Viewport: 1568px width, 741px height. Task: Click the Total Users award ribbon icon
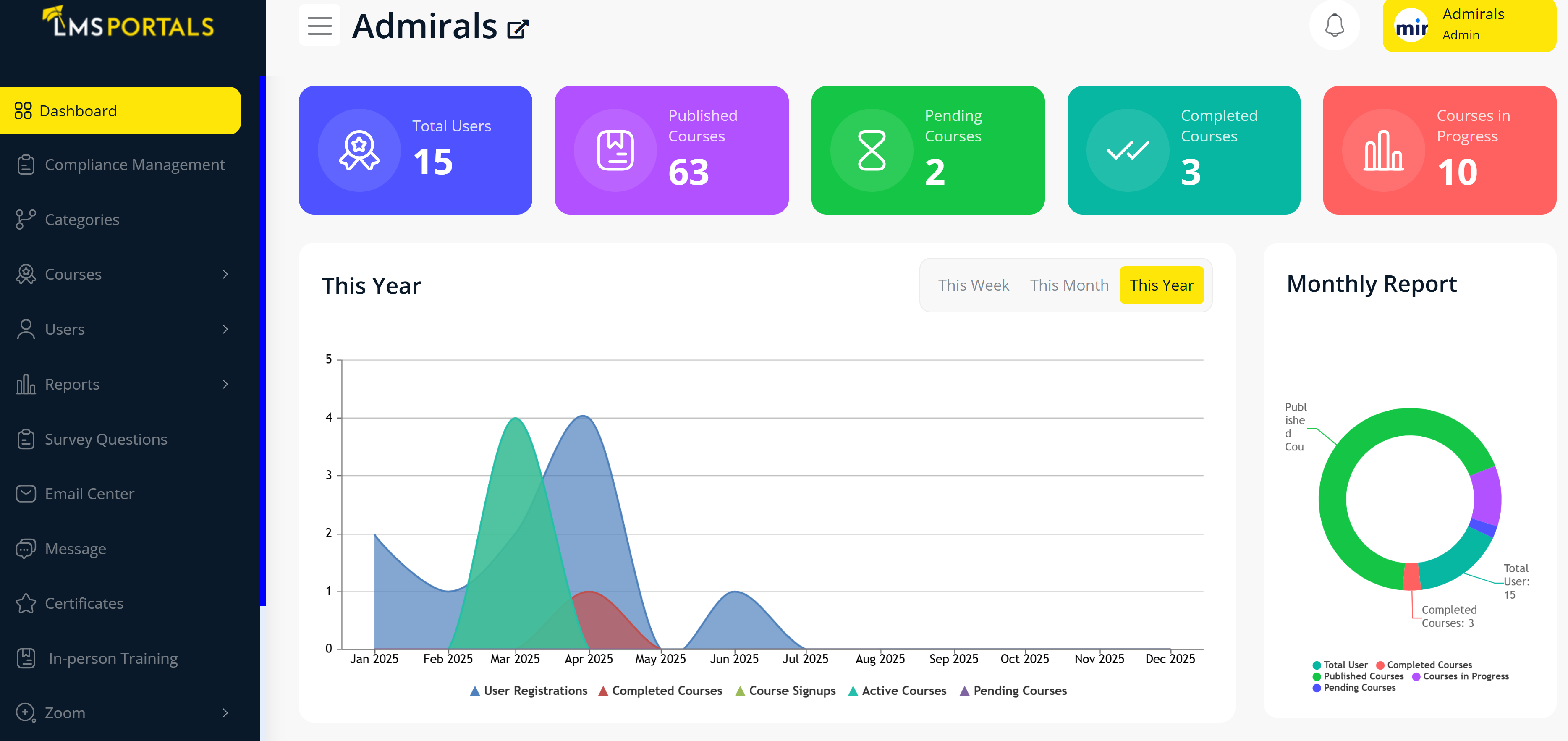359,150
